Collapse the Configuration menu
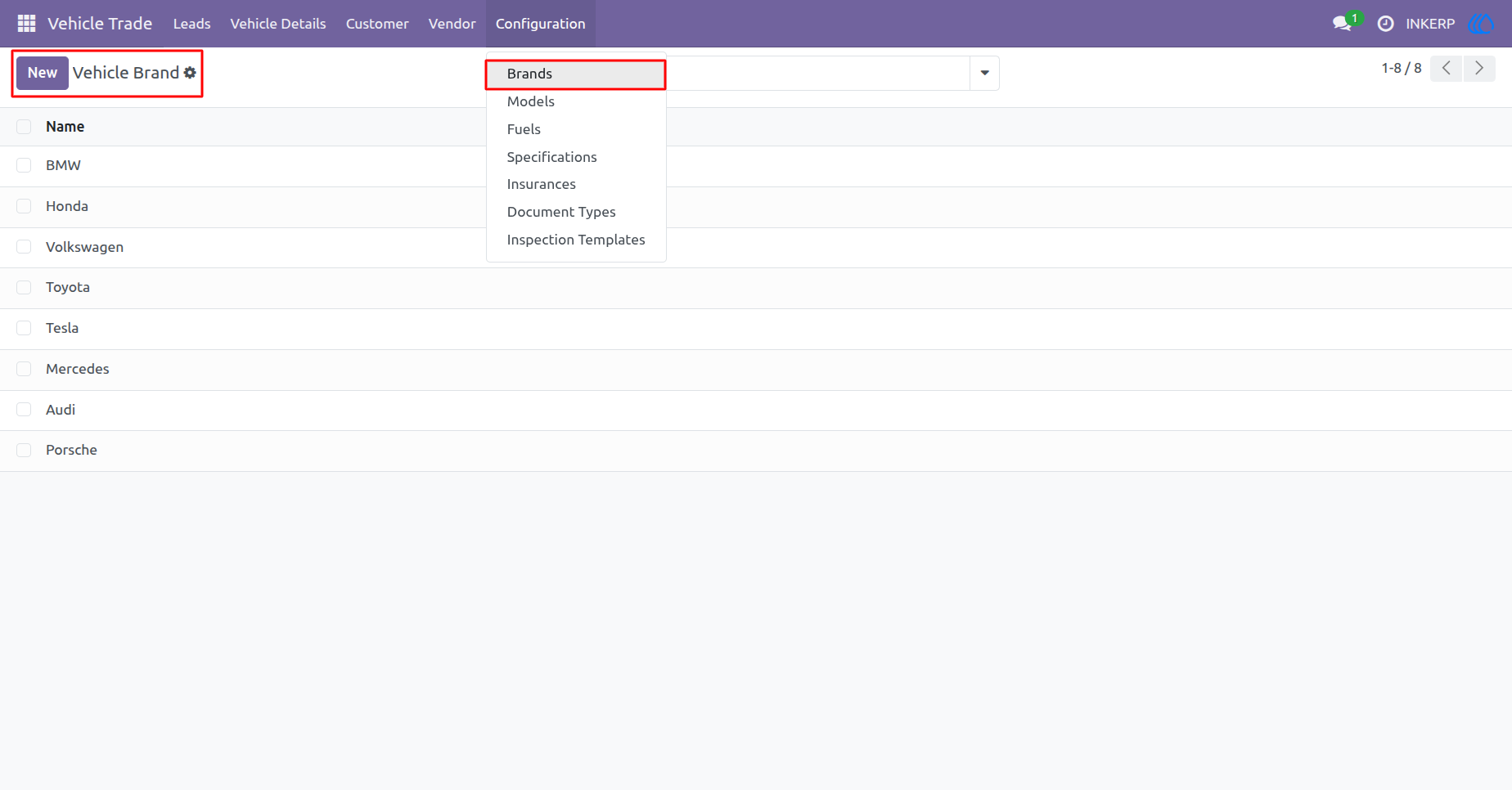This screenshot has height=790, width=1512. pyautogui.click(x=541, y=24)
